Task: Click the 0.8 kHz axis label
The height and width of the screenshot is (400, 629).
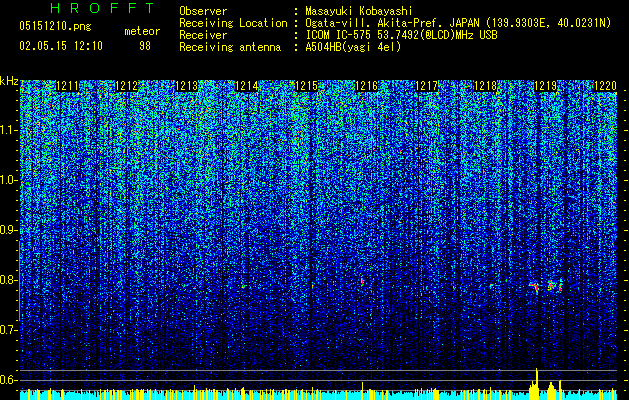Action: click(x=9, y=280)
